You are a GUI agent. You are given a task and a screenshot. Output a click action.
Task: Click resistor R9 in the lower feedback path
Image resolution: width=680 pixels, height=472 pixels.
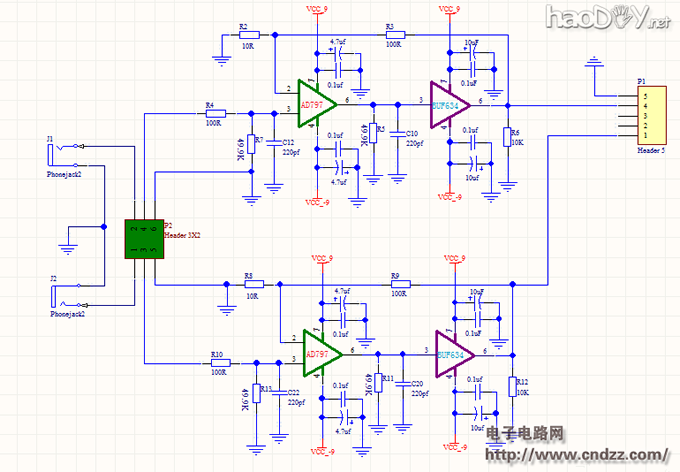(398, 284)
